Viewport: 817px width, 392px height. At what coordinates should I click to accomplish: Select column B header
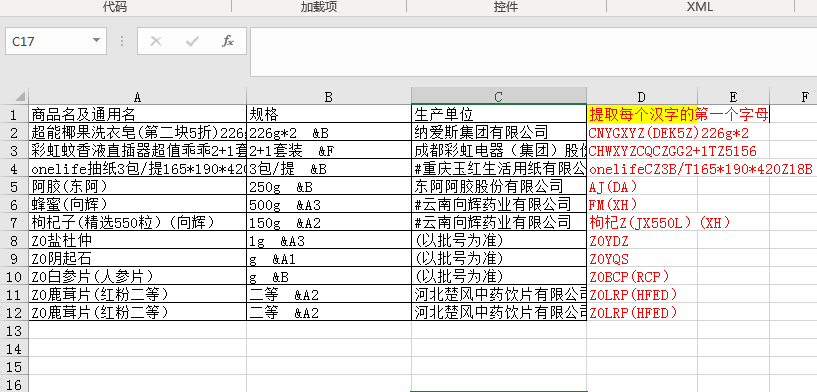coord(329,96)
